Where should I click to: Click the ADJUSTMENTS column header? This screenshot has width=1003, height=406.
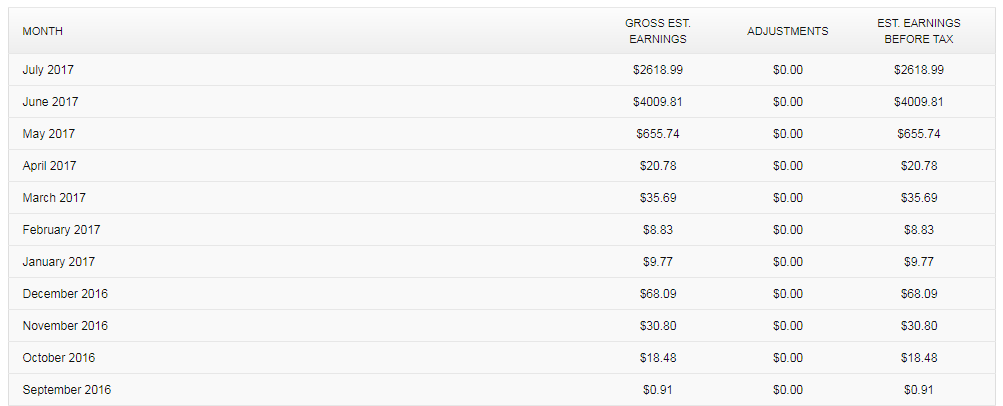(x=787, y=31)
